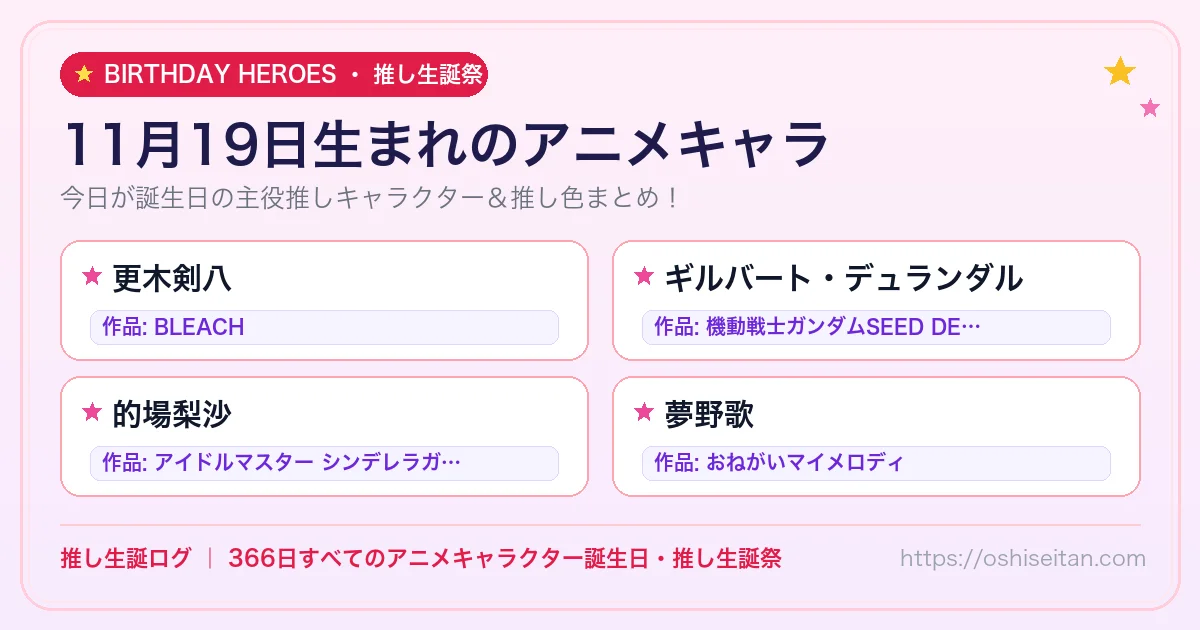Select the ギルバート・デュランダル character name
The height and width of the screenshot is (630, 1200).
(843, 277)
